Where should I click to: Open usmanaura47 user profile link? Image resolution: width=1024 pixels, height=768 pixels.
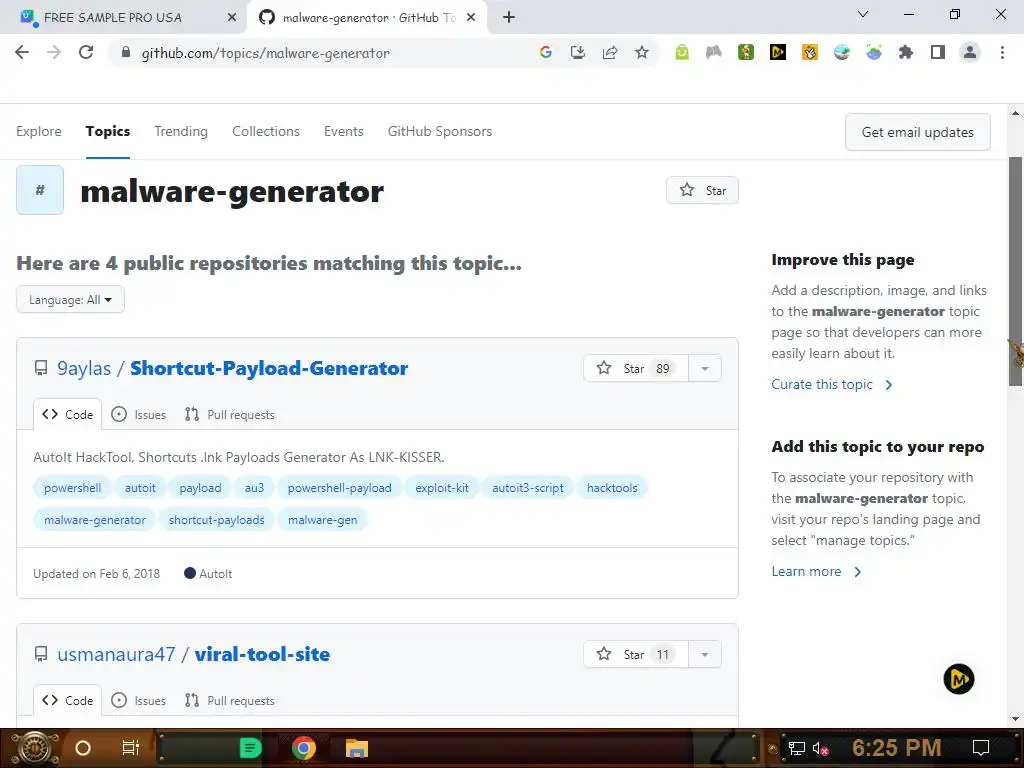pos(116,654)
